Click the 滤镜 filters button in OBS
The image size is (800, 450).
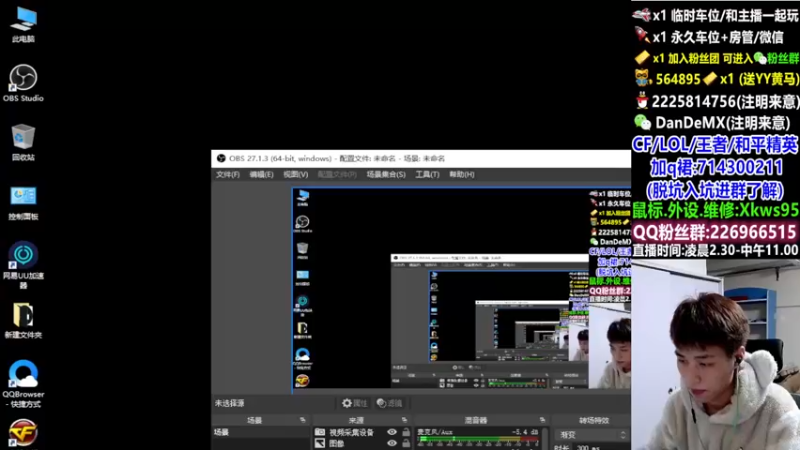(389, 403)
